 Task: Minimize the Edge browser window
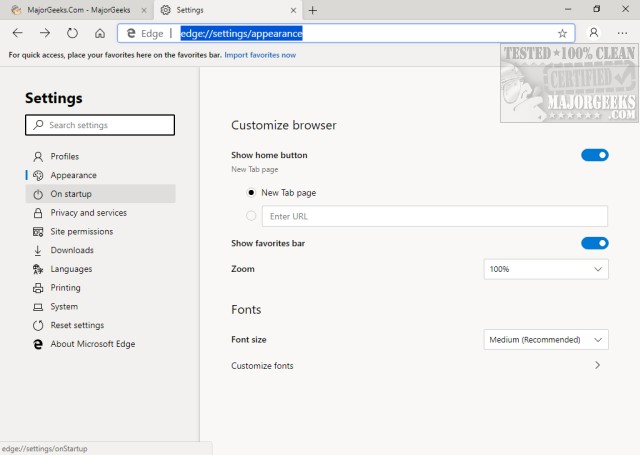(568, 9)
